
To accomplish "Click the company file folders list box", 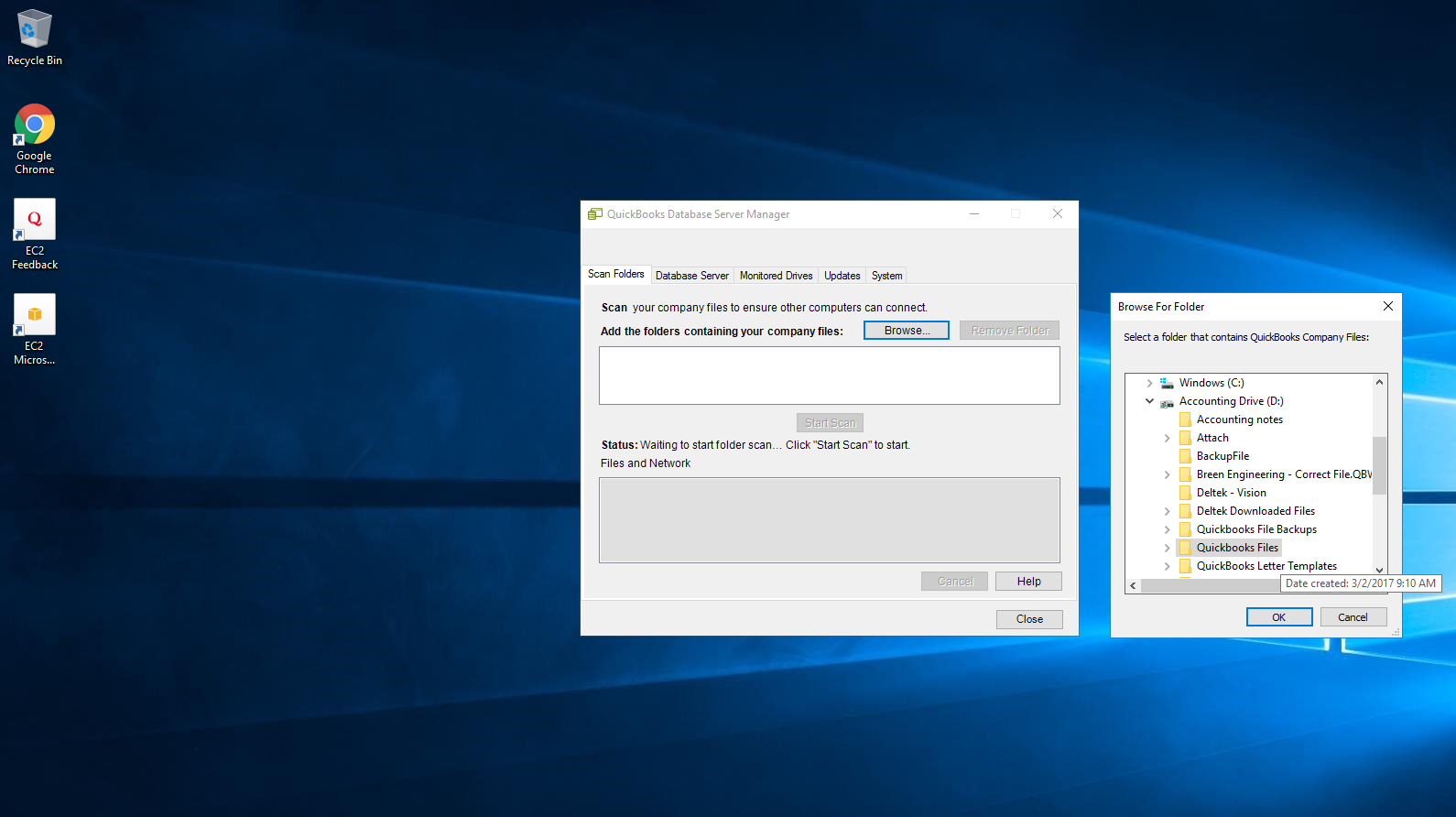I will (830, 376).
